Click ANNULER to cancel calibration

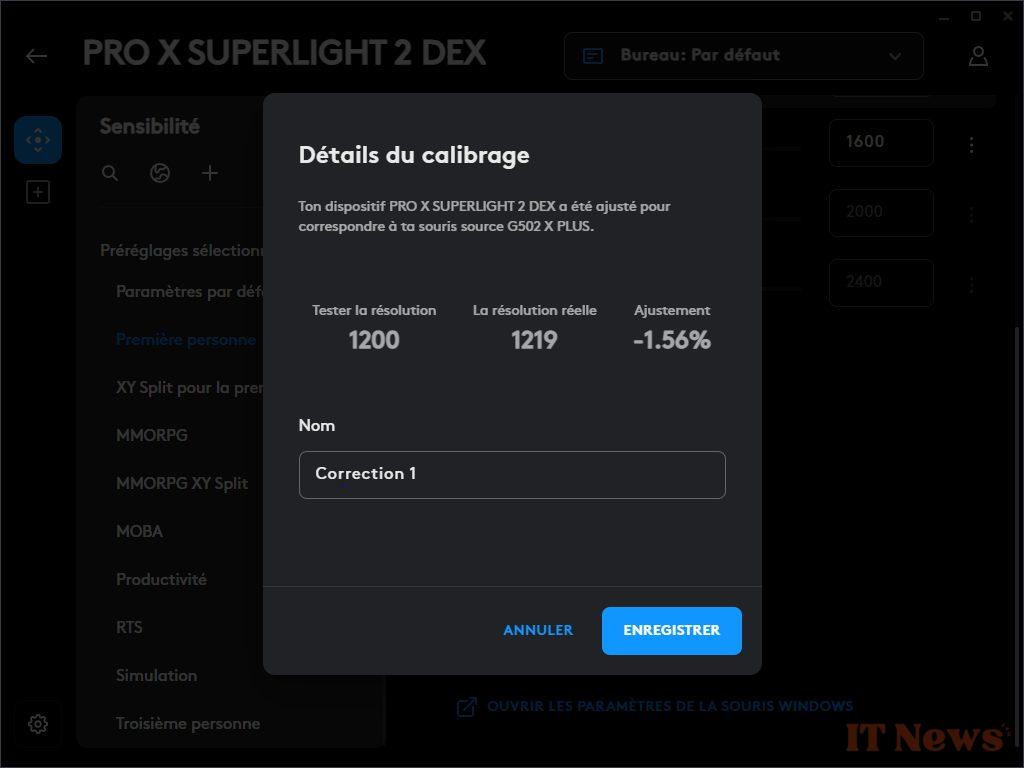pos(538,630)
